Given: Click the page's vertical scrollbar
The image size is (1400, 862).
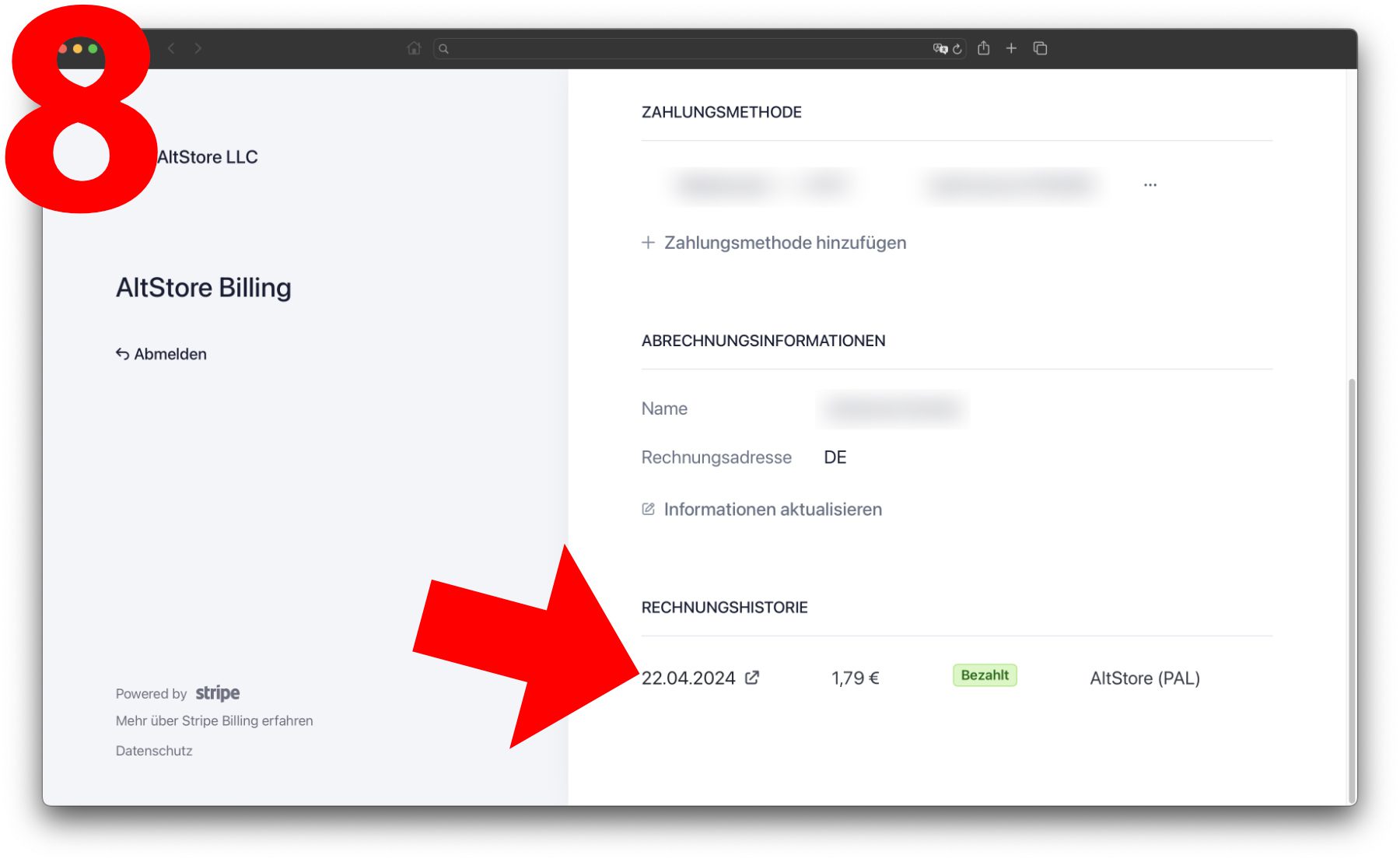Looking at the screenshot, I should coord(1352,545).
